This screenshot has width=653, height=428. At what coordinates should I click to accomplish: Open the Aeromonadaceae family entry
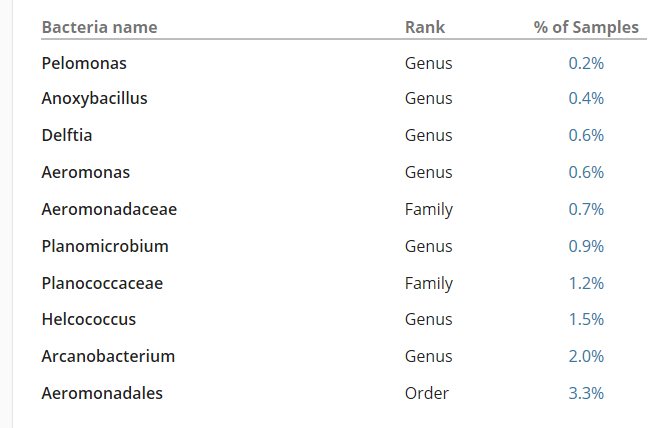(109, 209)
